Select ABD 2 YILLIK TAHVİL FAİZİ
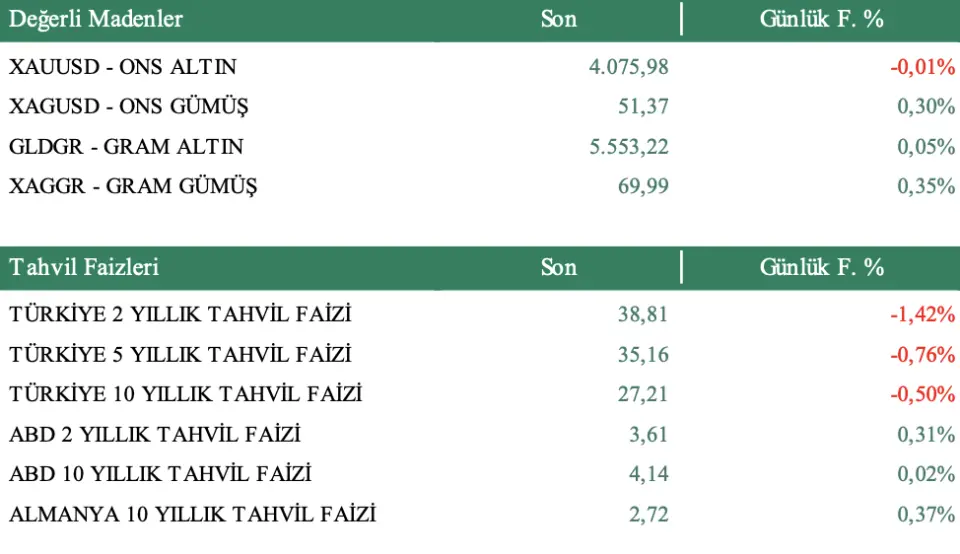 pyautogui.click(x=155, y=434)
